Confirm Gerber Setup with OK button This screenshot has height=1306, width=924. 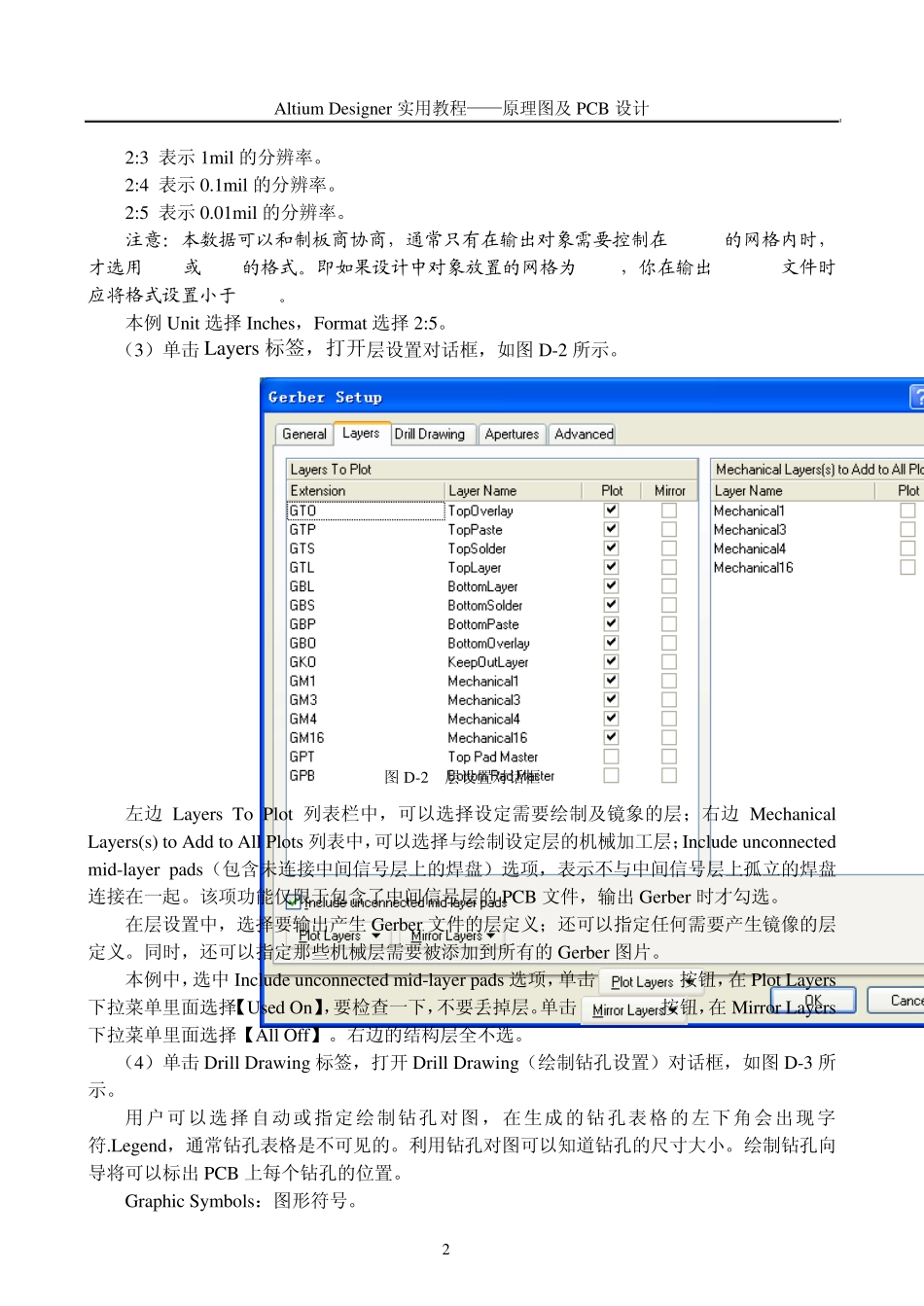(x=813, y=1000)
